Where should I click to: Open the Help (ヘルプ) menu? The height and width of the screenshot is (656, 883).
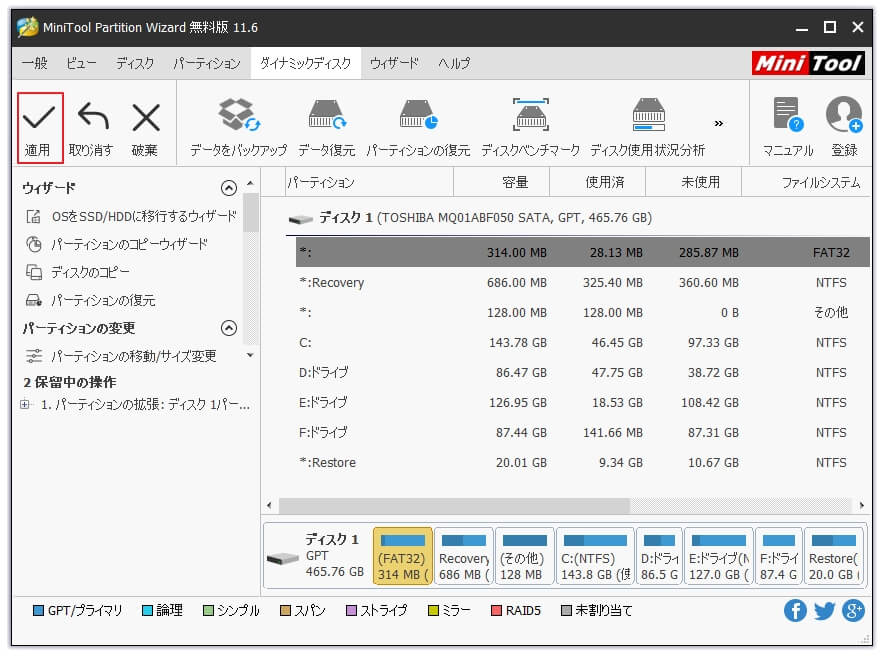[454, 63]
